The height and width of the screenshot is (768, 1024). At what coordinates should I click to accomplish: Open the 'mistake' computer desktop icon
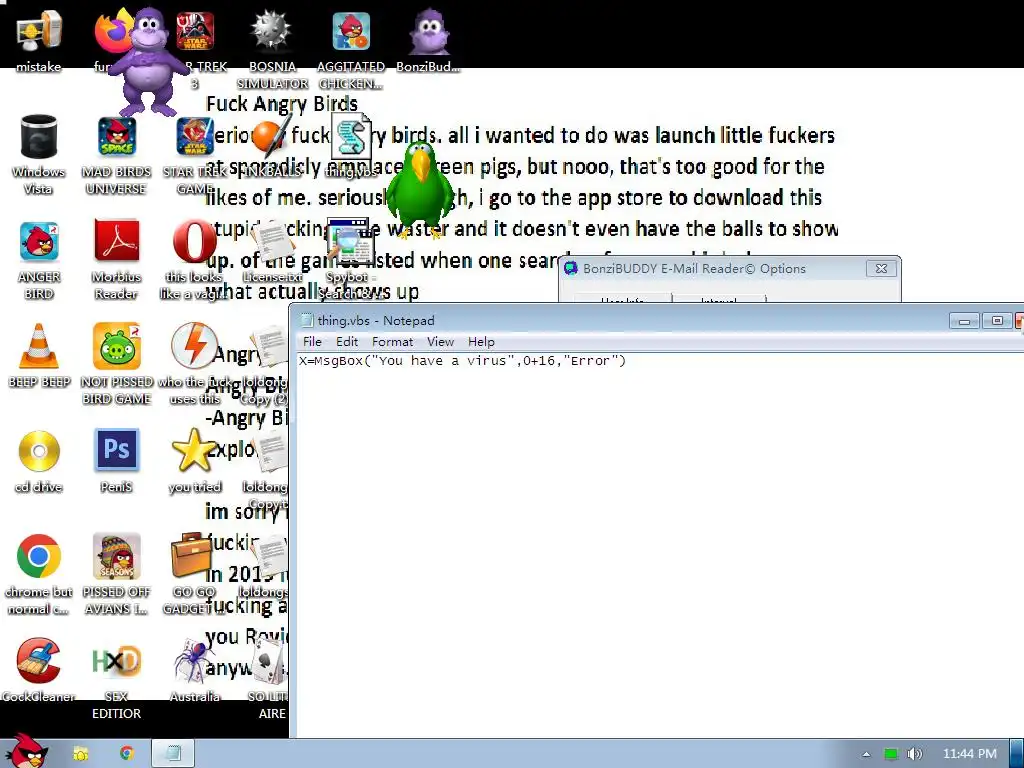[x=39, y=31]
